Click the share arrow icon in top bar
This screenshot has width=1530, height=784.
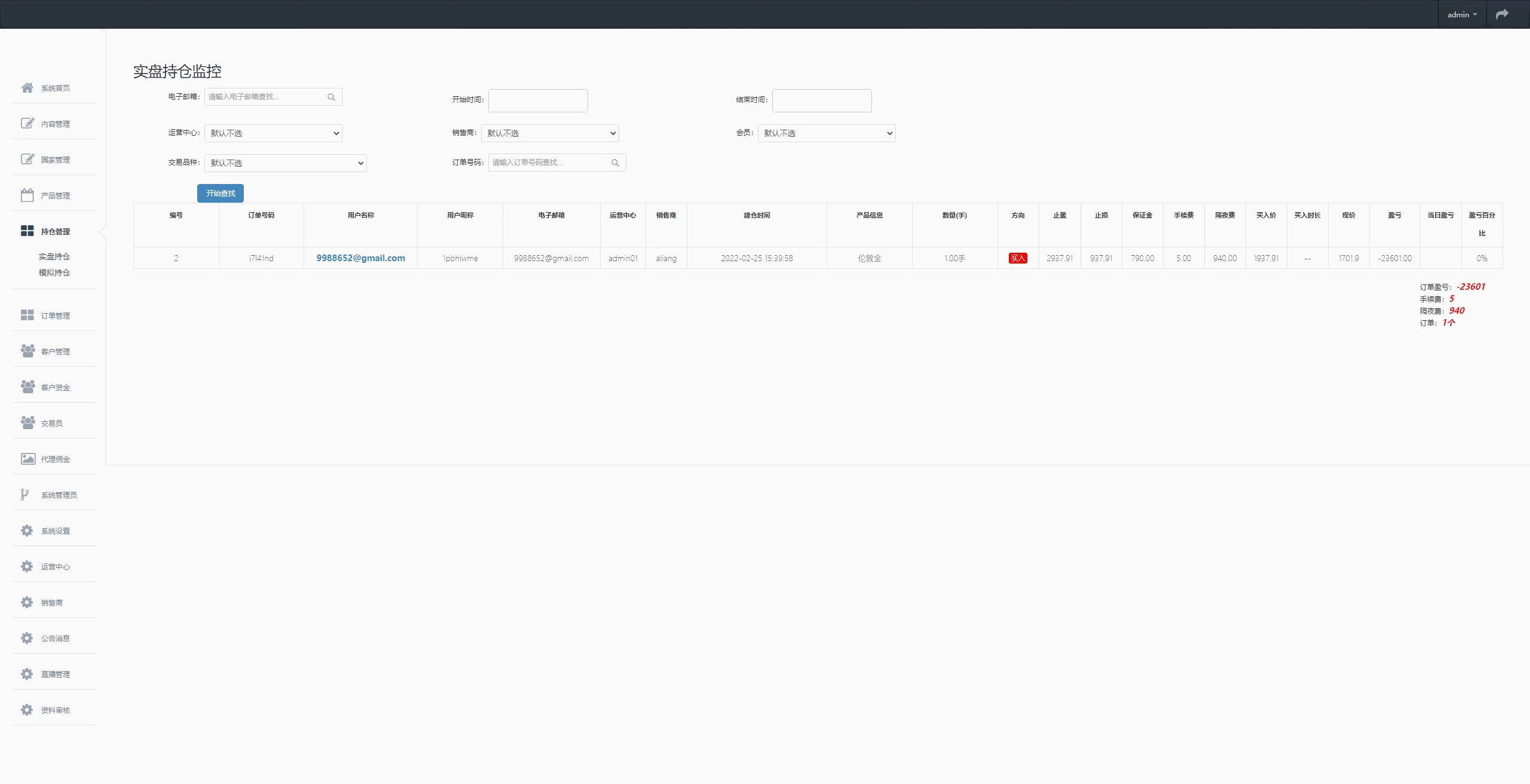point(1502,14)
